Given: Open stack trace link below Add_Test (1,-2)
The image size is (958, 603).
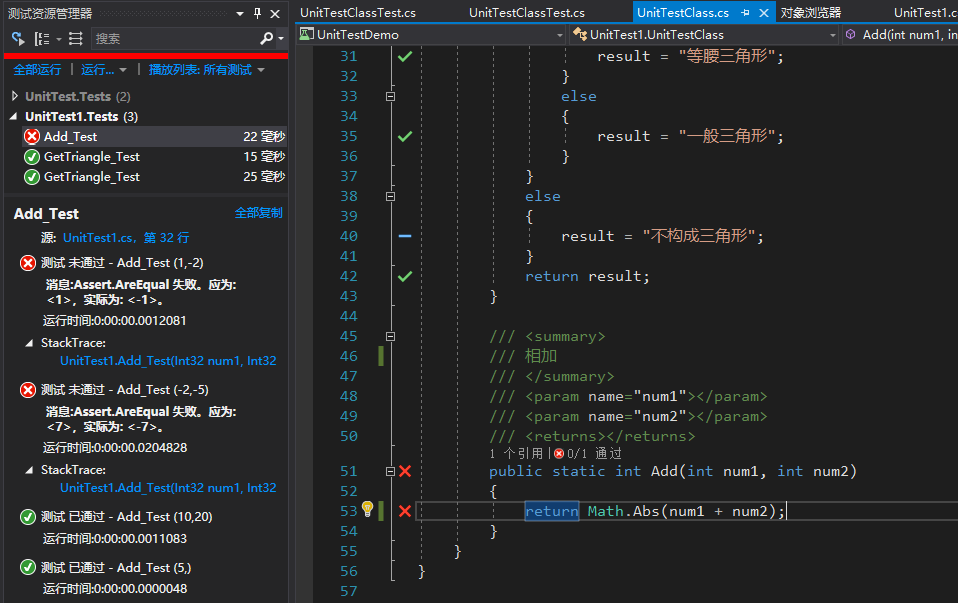Looking at the screenshot, I should (168, 361).
